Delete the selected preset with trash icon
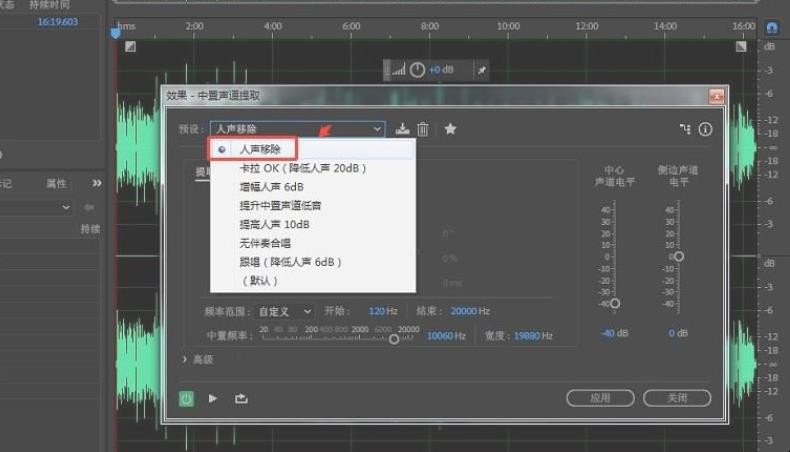 click(x=423, y=129)
